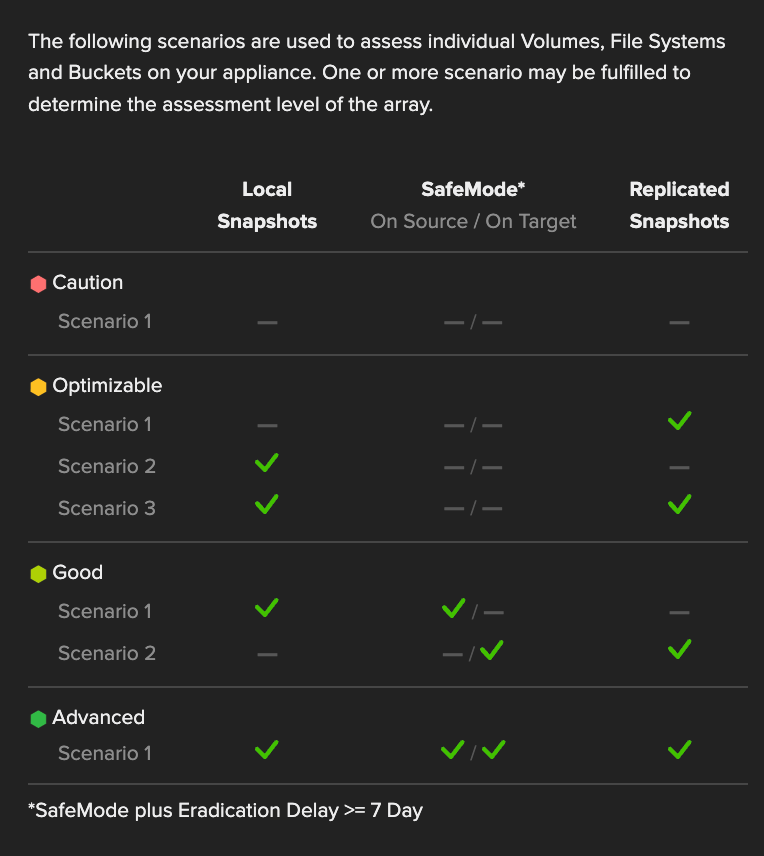Click Optimizable Scenario 2 row label
The width and height of the screenshot is (764, 856).
107,466
